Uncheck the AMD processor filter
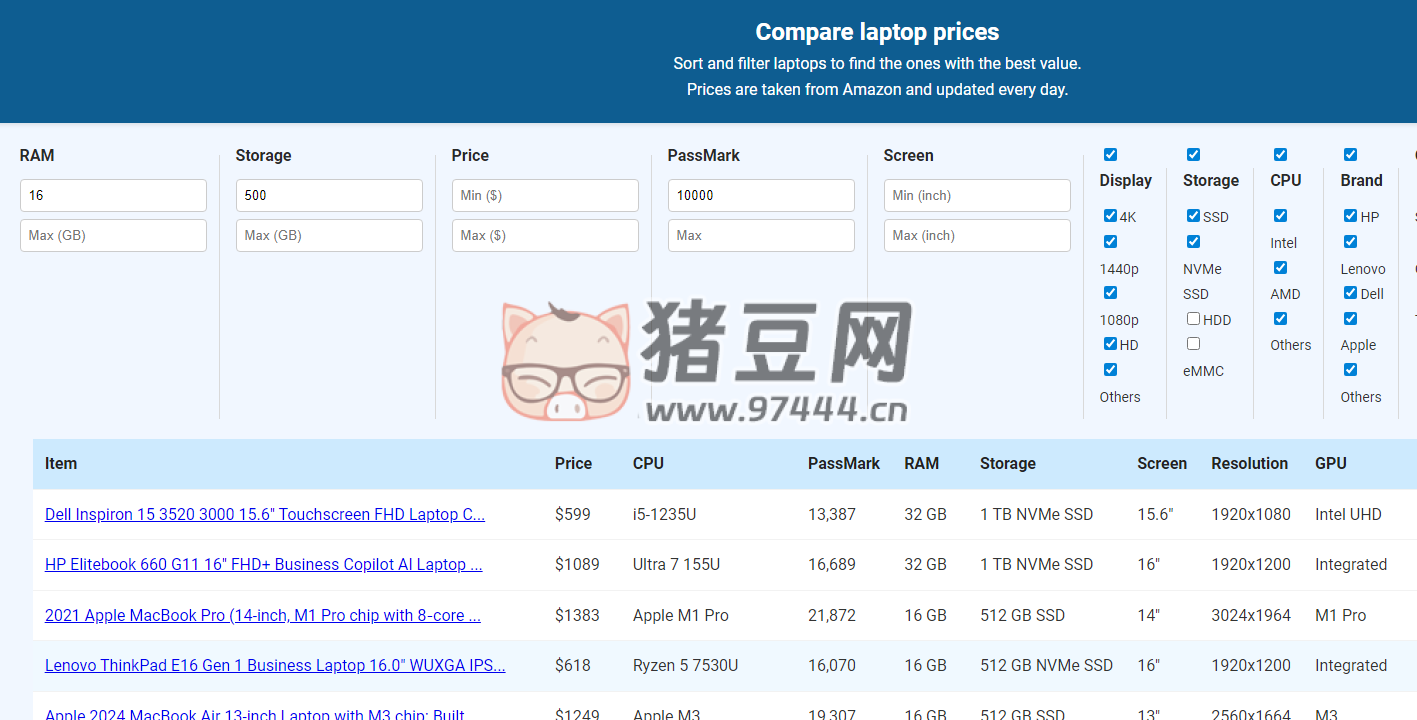1417x720 pixels. pyautogui.click(x=1280, y=267)
